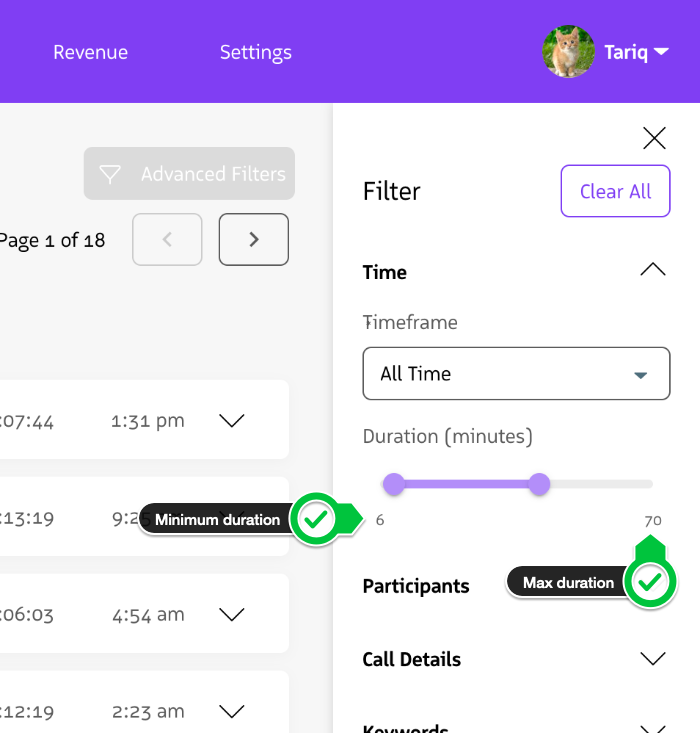Click the Clear All button

point(615,191)
